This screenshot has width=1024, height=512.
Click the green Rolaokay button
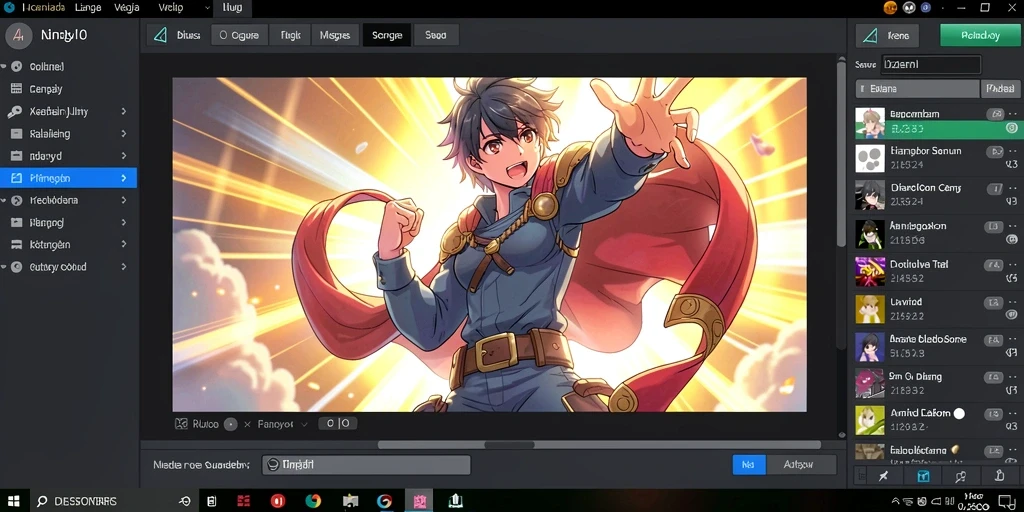[x=980, y=35]
